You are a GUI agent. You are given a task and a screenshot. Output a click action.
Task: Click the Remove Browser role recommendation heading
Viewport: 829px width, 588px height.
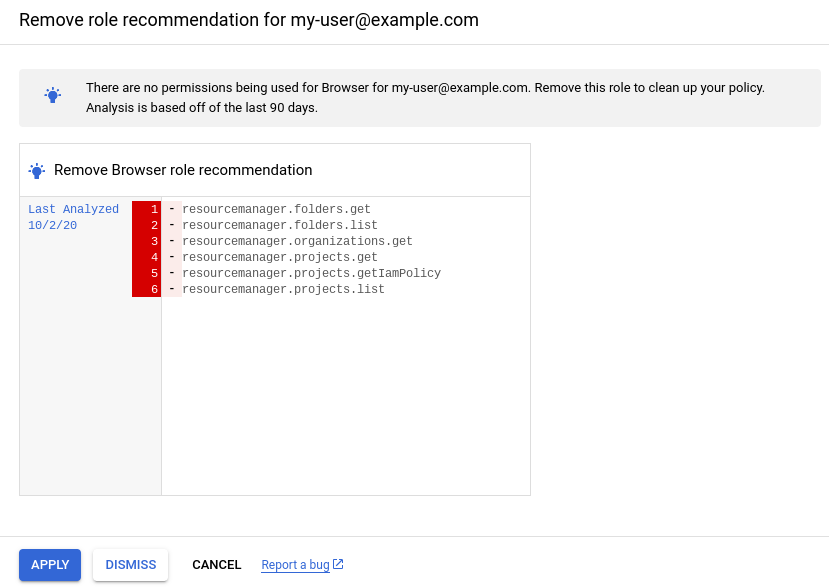(183, 170)
